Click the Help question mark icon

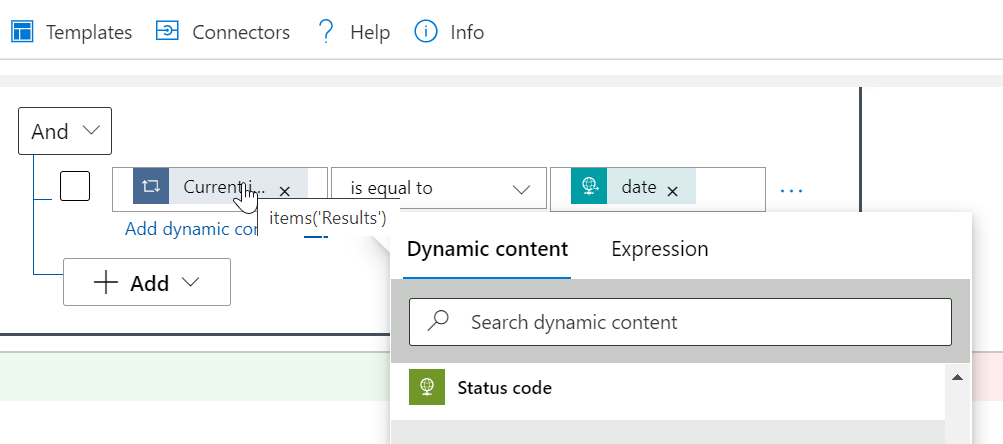point(325,32)
